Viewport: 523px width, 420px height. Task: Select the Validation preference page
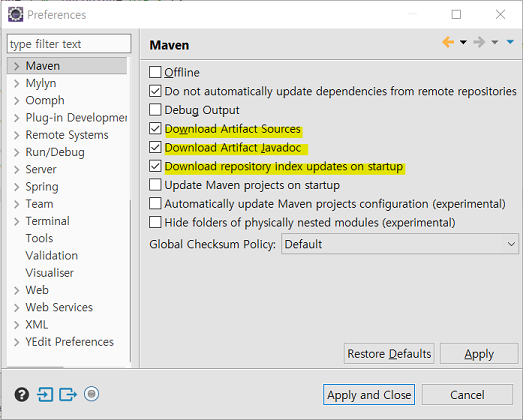click(x=52, y=256)
